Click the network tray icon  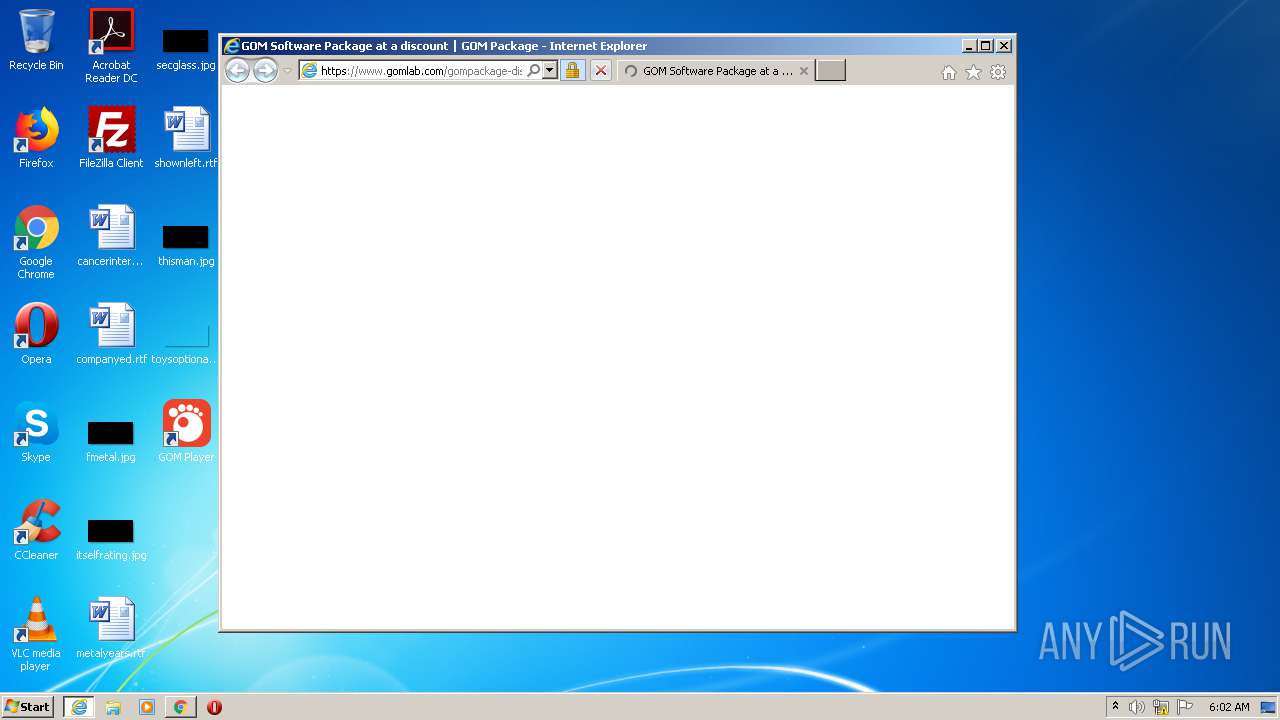click(x=1161, y=707)
